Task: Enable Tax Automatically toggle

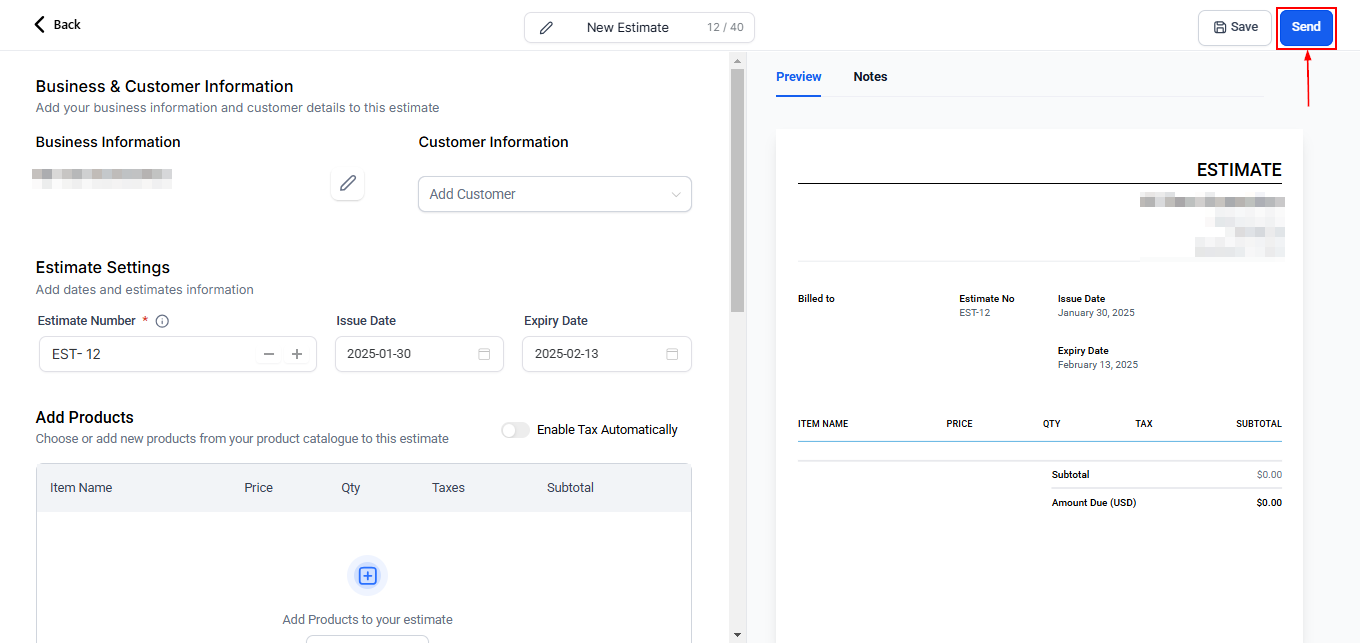Action: pyautogui.click(x=515, y=430)
